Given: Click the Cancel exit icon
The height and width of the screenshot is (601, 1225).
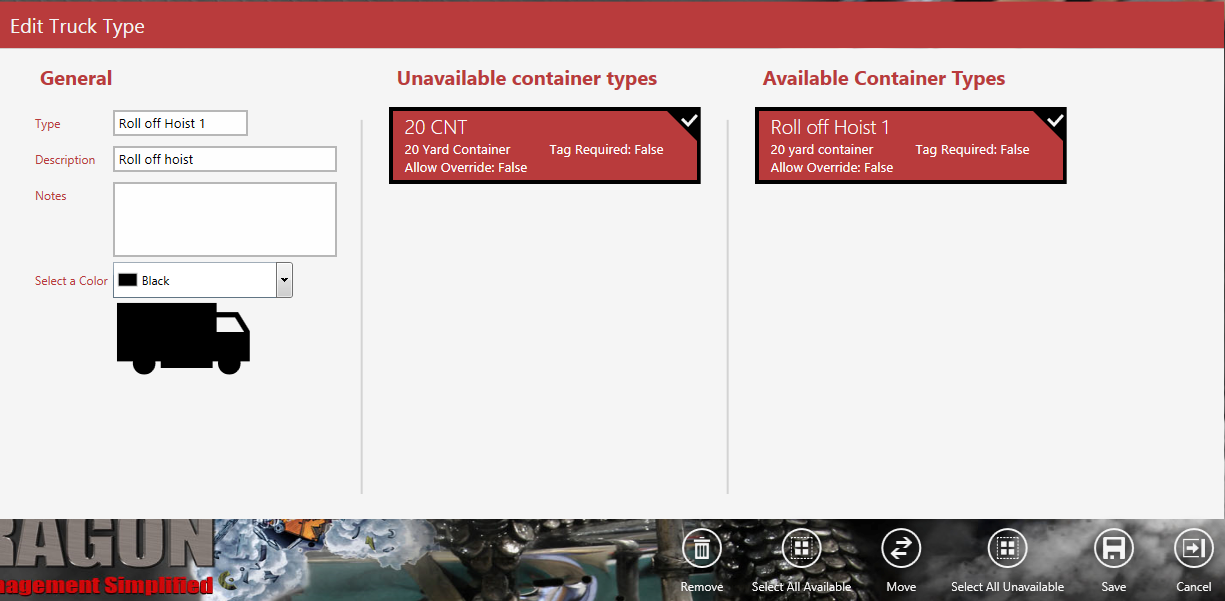Looking at the screenshot, I should click(x=1193, y=548).
